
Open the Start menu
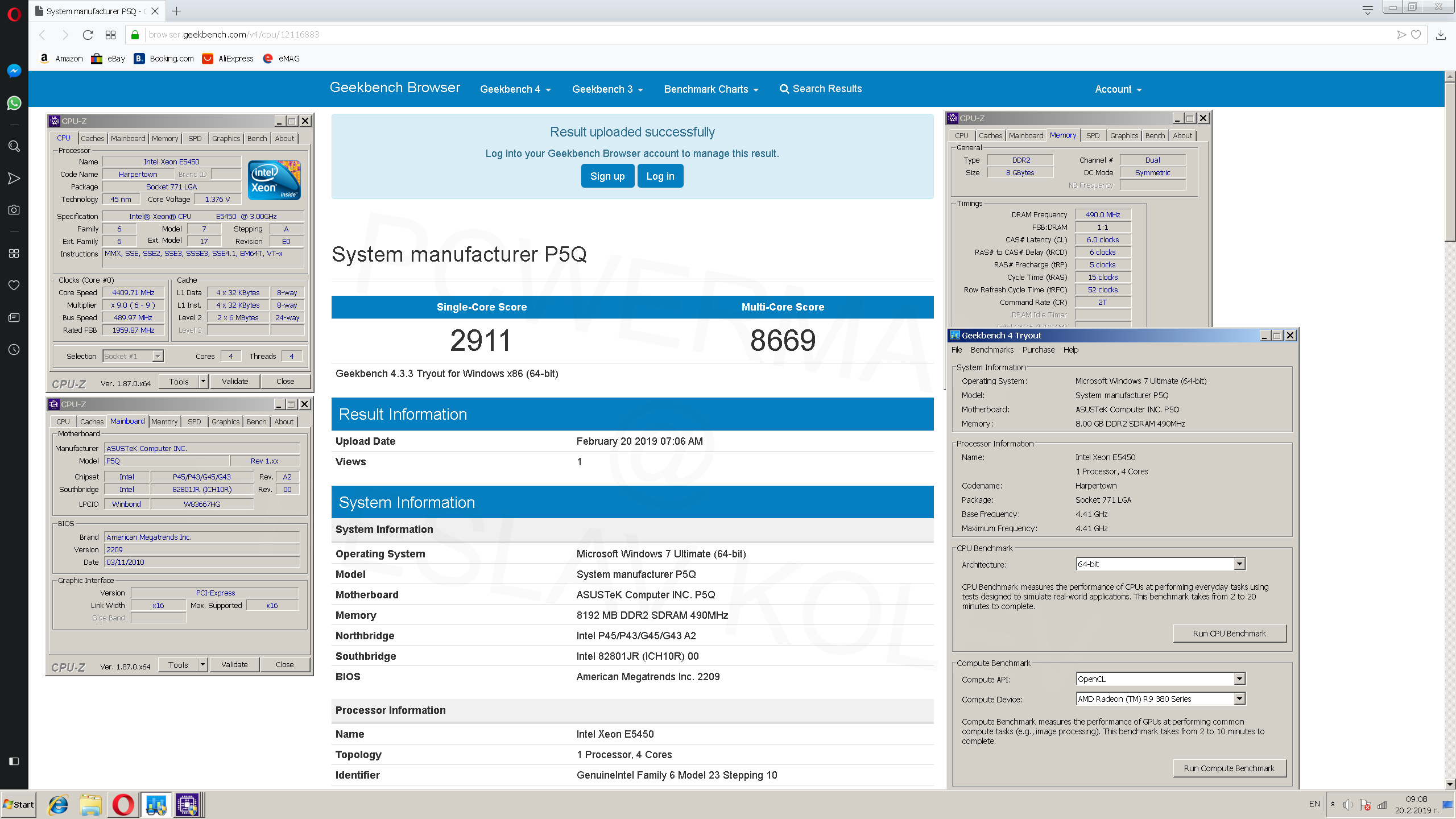(x=19, y=805)
